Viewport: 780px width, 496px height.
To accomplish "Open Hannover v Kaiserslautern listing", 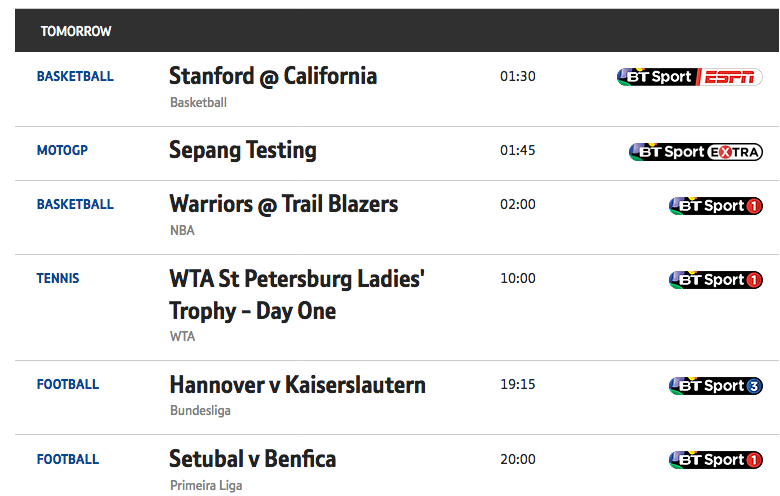I will 297,385.
